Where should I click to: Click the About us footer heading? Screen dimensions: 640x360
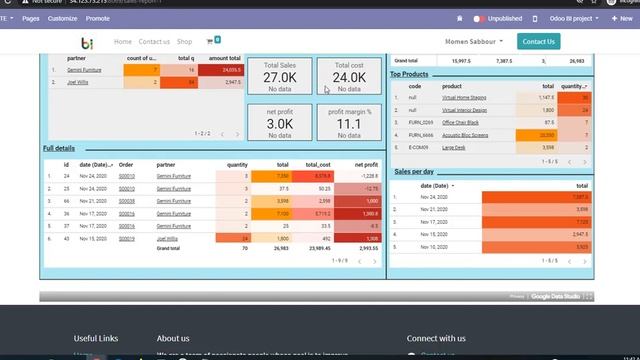click(x=173, y=338)
